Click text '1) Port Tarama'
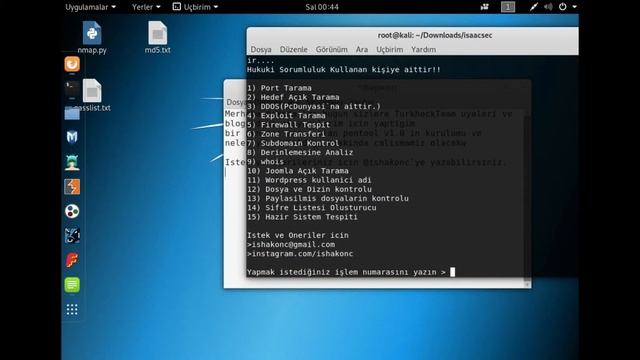The image size is (640, 360). tap(279, 88)
